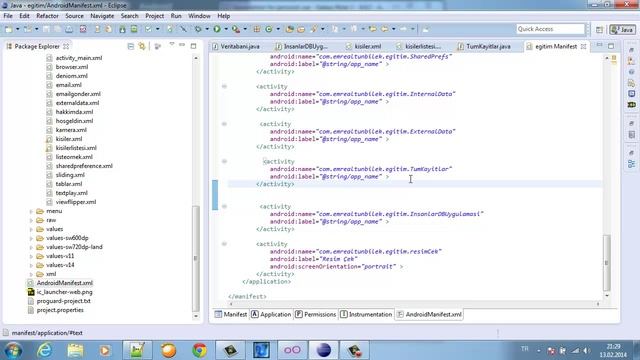
Task: Open the Permissions manifest tab
Action: tap(316, 314)
